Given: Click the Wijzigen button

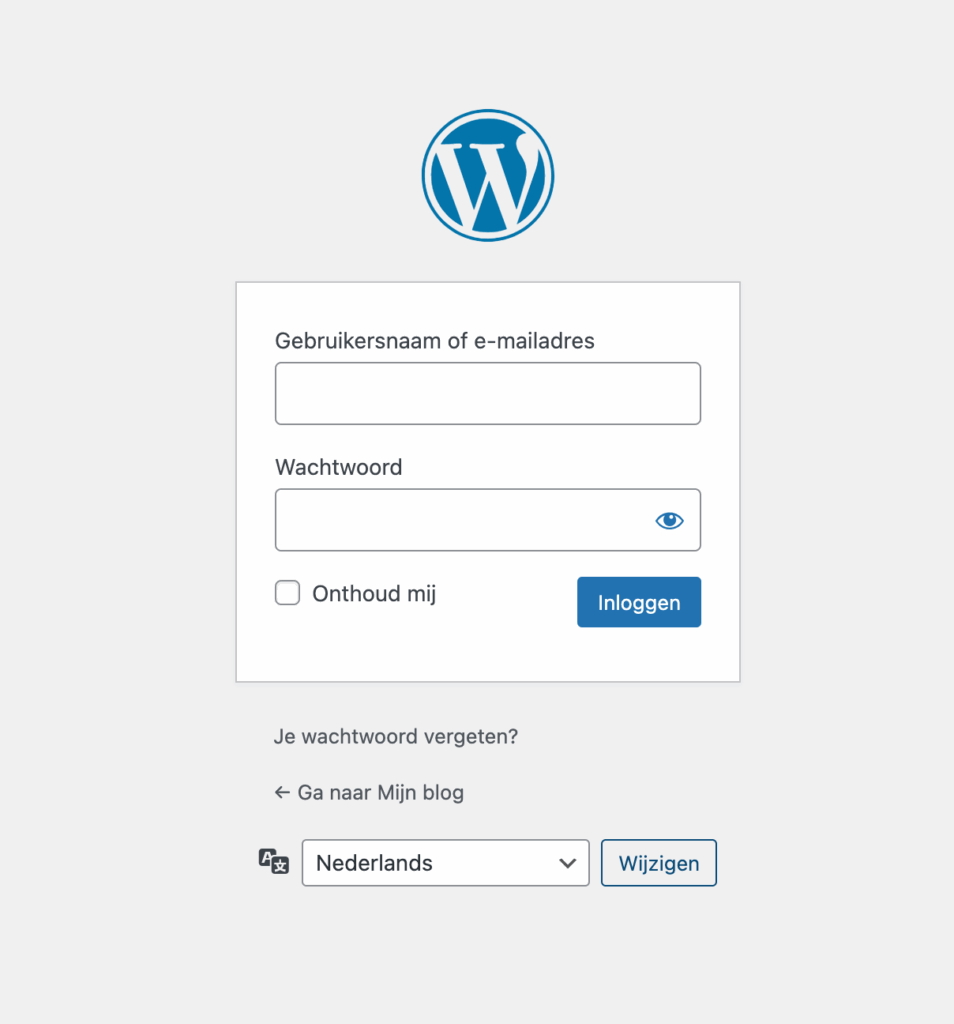Looking at the screenshot, I should tap(659, 863).
